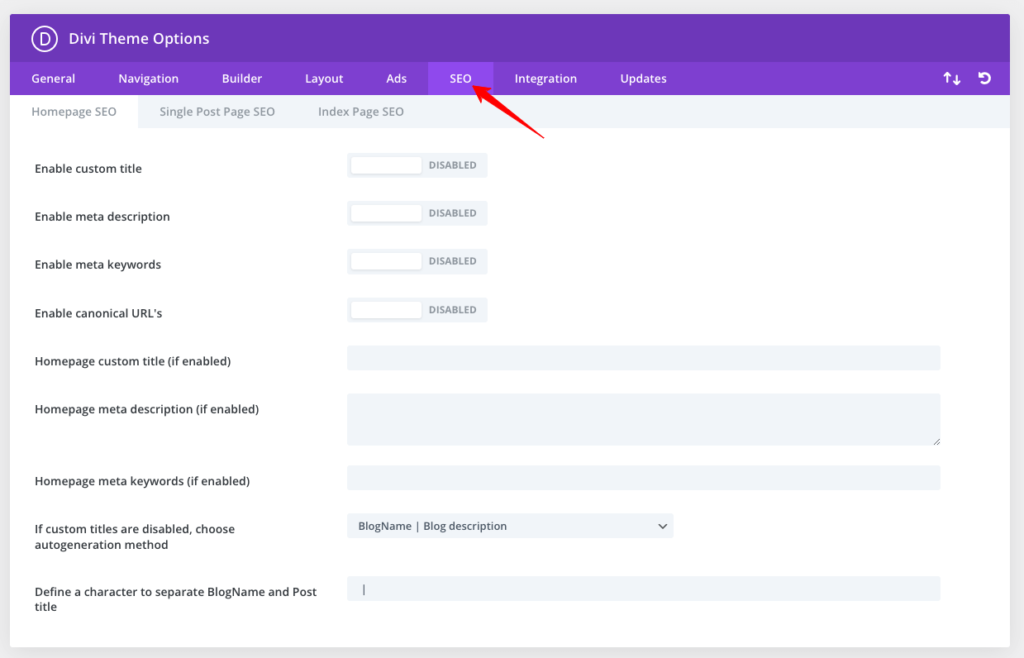
Task: Click the BlogName separator character field
Action: 643,589
